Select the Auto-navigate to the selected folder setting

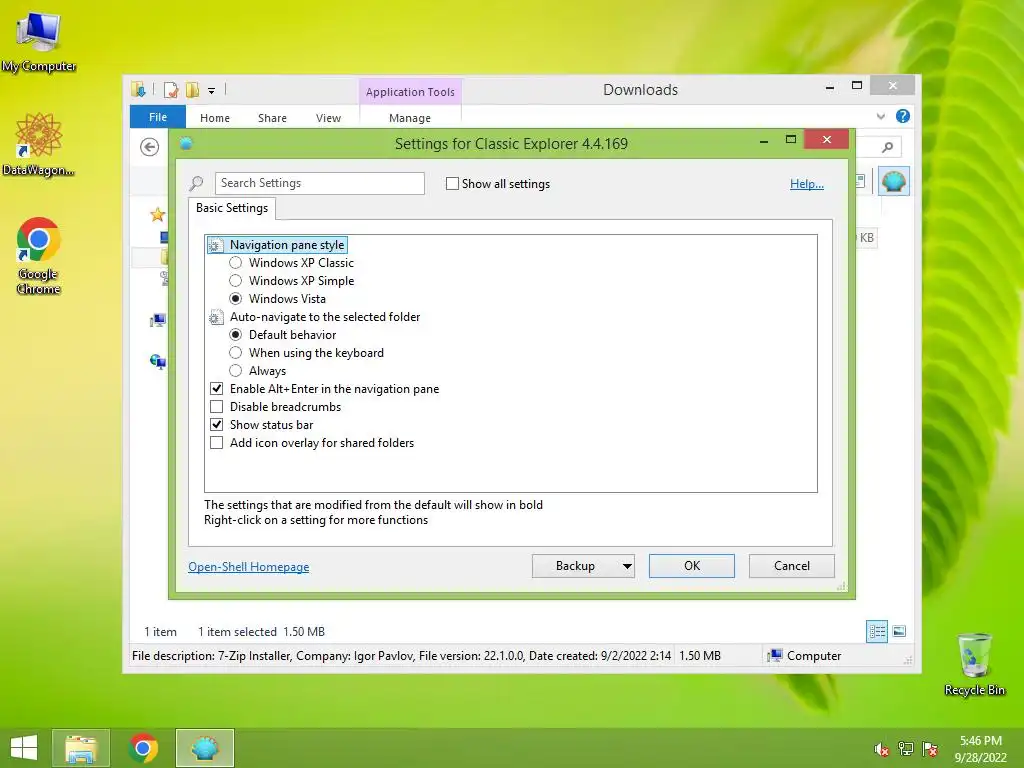point(315,317)
